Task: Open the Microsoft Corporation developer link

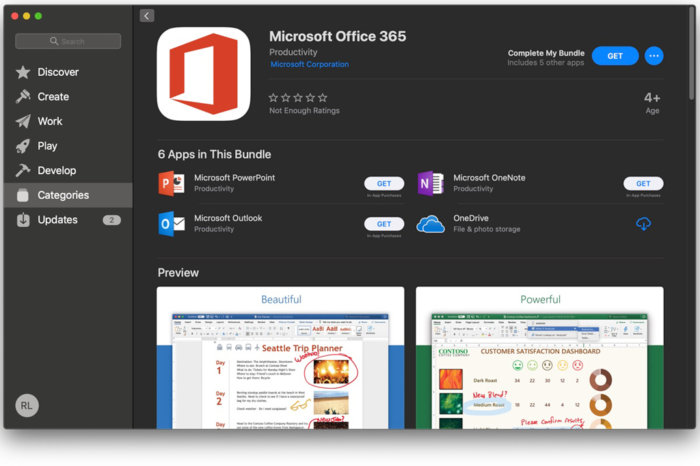Action: [x=309, y=64]
